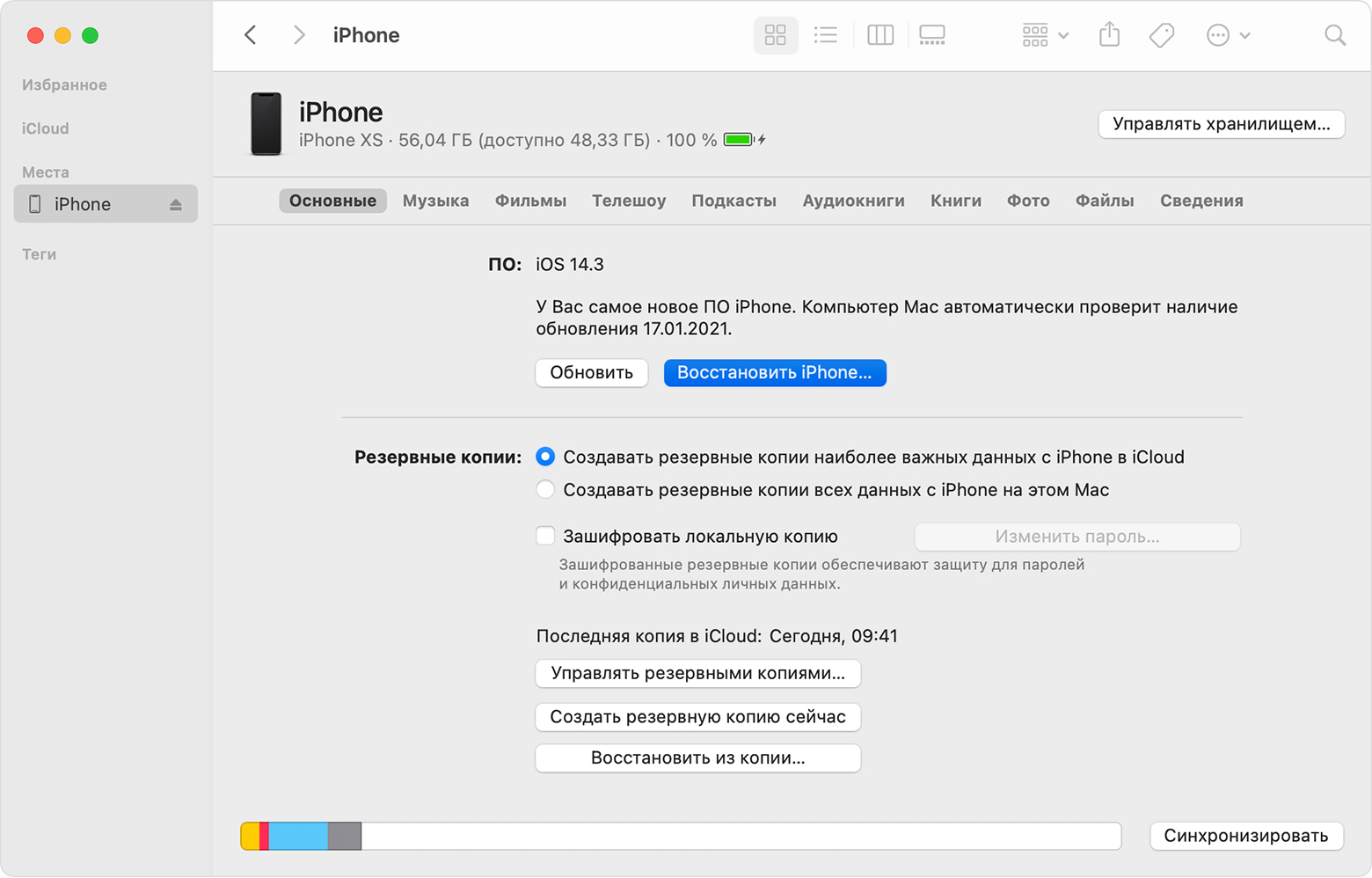Click yellow segment of storage bar
Screen dimensions: 1372x878
(x=250, y=836)
